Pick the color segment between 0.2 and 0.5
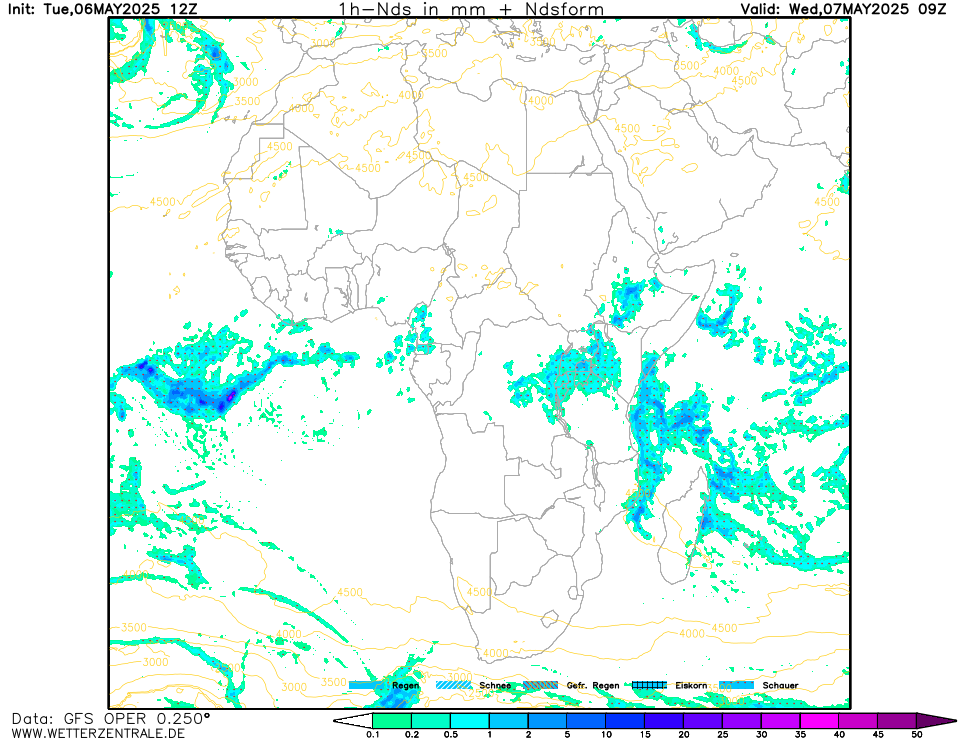The image size is (959, 741). 431,721
